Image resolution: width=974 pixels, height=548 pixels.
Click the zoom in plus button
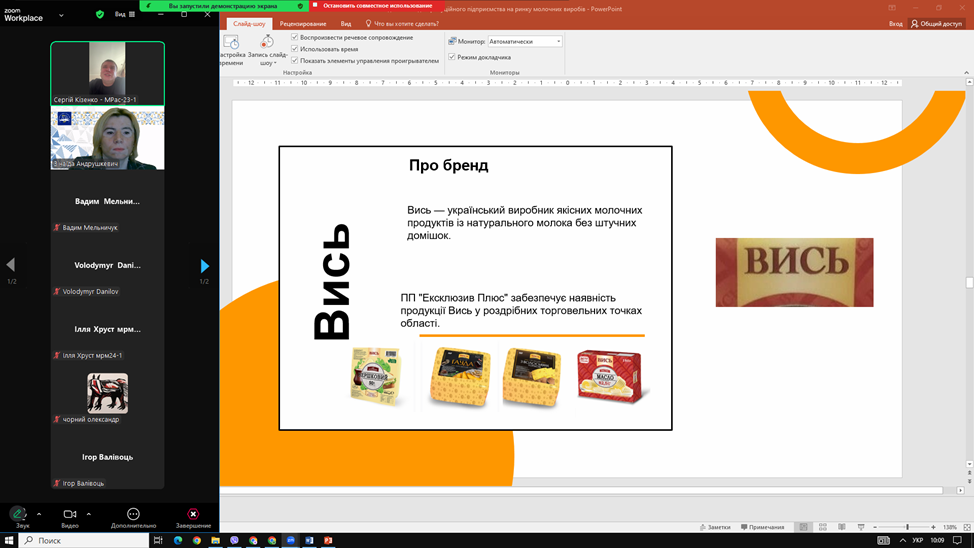(x=933, y=527)
